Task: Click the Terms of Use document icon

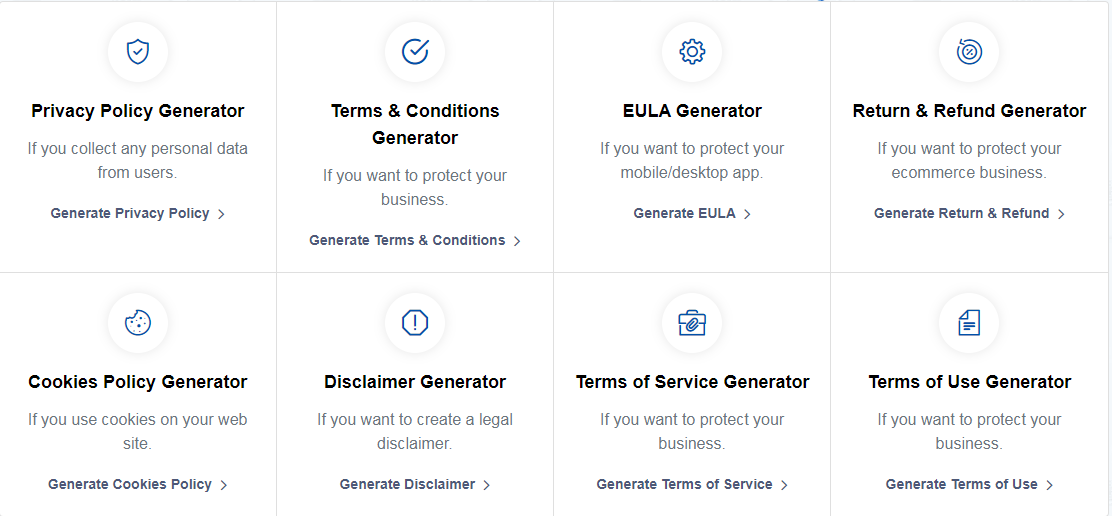Action: point(969,323)
